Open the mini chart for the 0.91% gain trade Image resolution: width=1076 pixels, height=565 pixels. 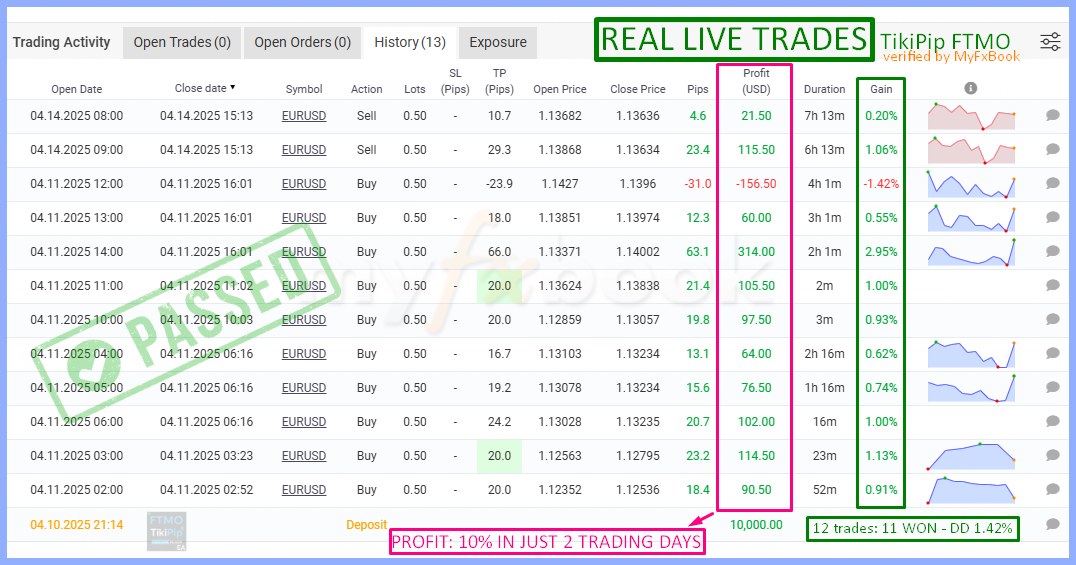point(971,489)
